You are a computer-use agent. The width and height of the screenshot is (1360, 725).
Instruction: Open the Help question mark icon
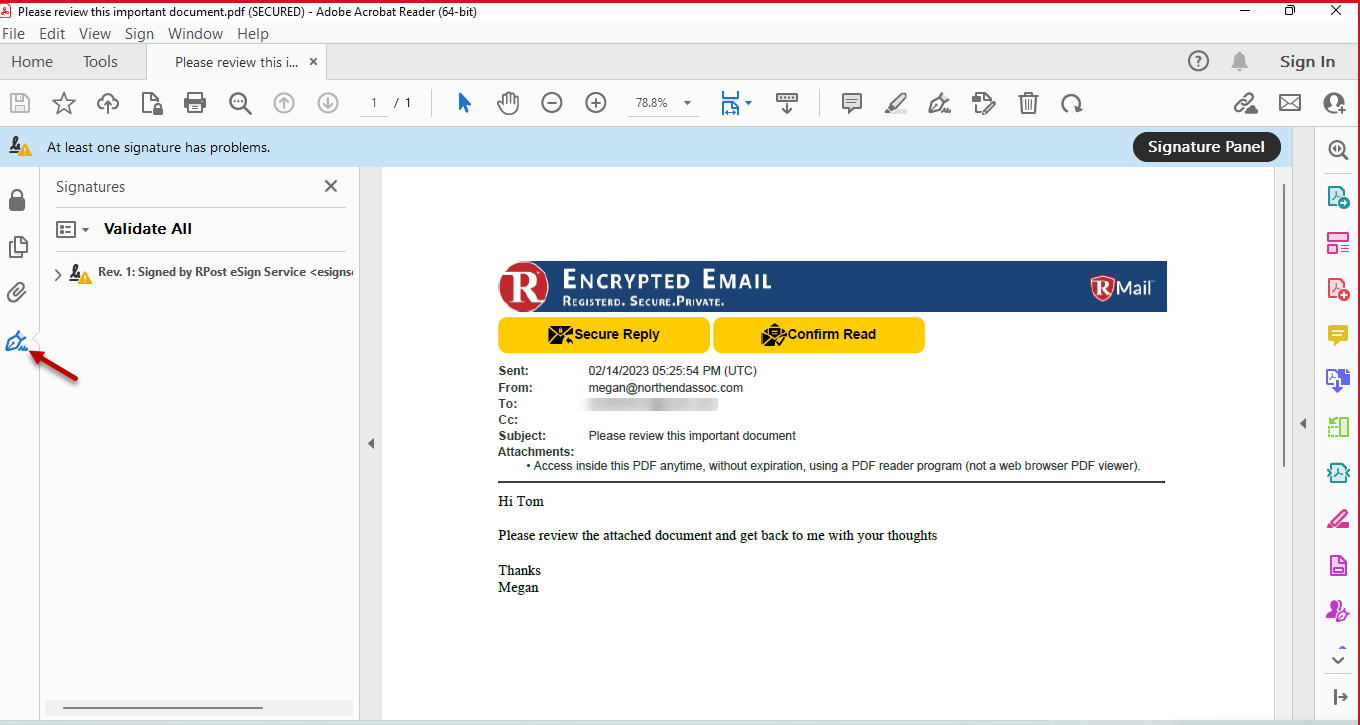coord(1198,61)
